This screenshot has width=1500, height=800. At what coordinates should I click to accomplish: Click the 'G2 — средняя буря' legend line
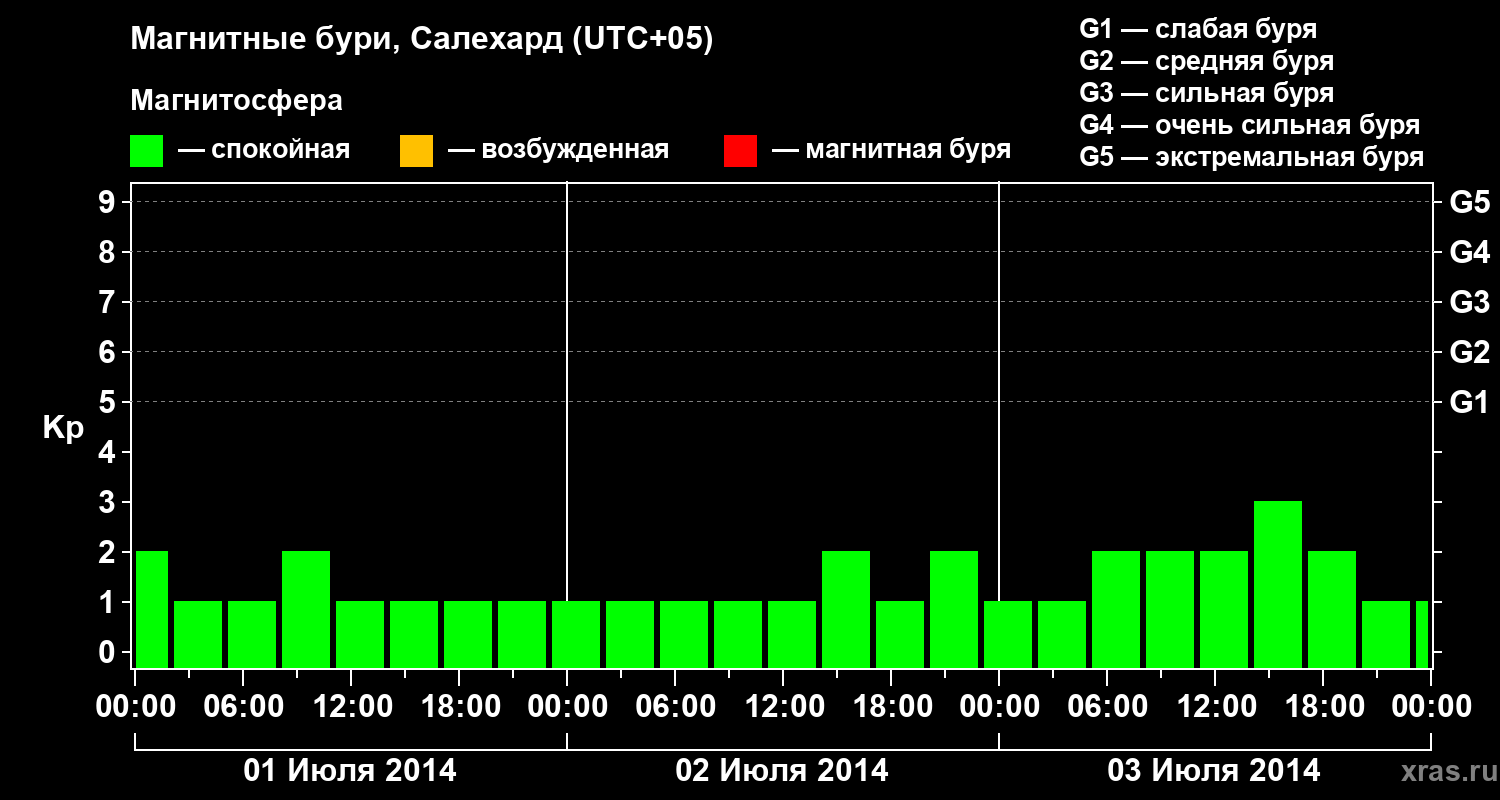coord(1207,61)
